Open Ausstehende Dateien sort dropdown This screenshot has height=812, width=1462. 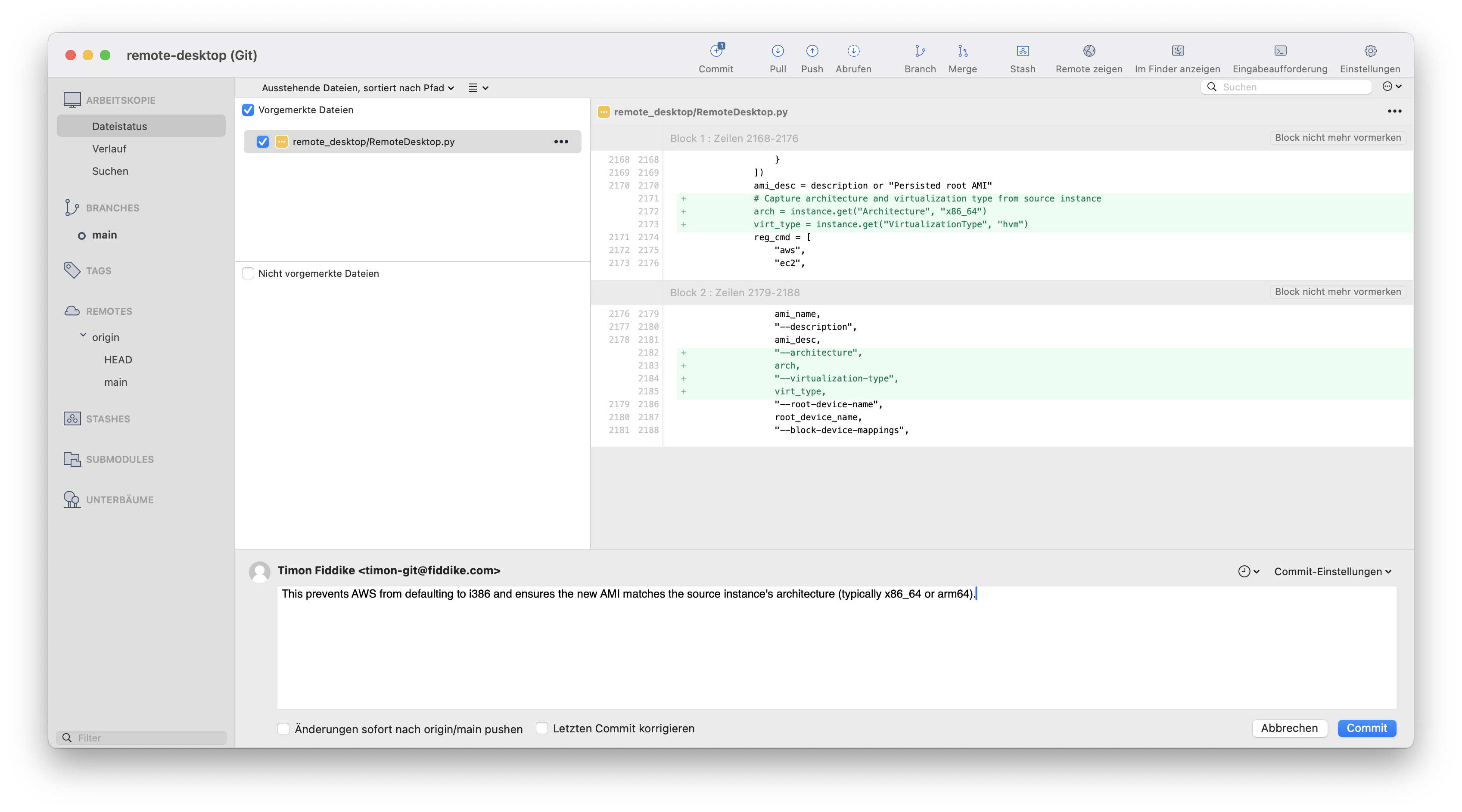click(x=358, y=88)
